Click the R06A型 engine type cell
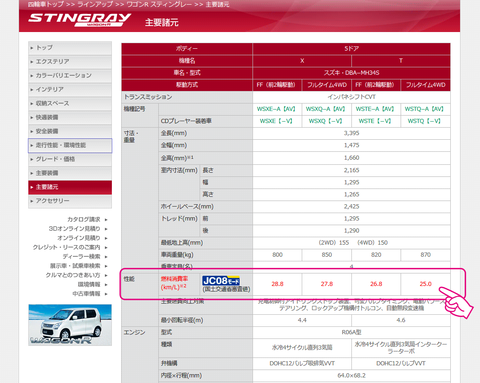Image resolution: width=480 pixels, height=383 pixels. tap(351, 332)
